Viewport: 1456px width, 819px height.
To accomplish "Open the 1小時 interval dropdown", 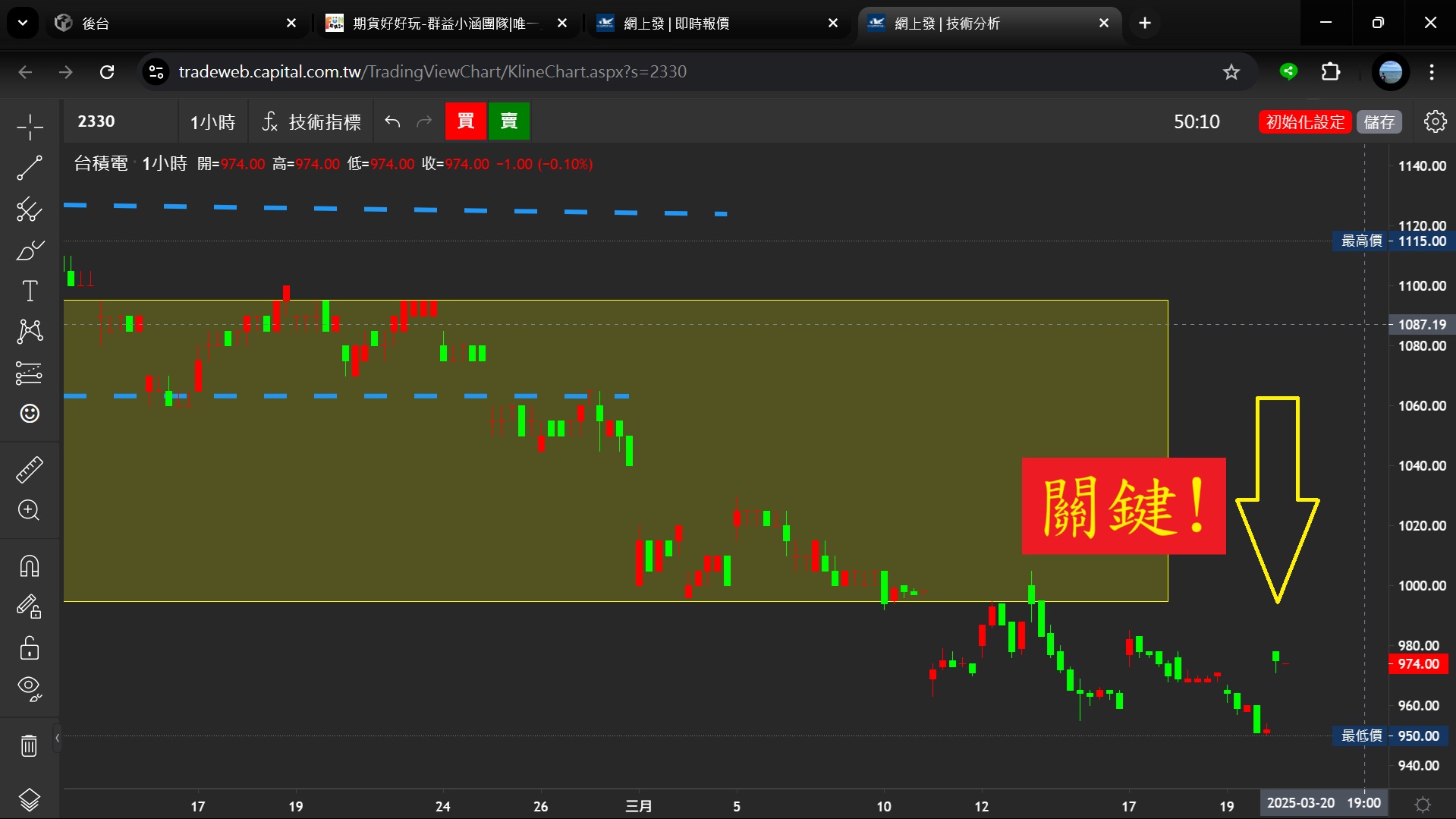I will [213, 121].
